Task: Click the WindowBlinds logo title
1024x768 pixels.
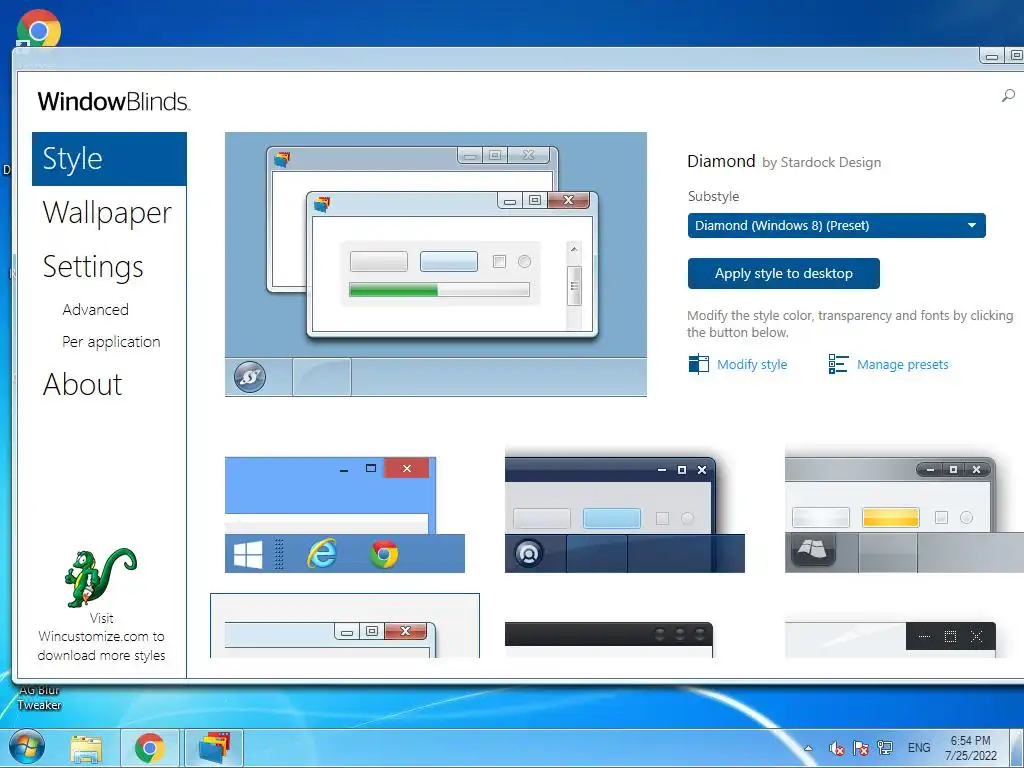Action: 114,101
